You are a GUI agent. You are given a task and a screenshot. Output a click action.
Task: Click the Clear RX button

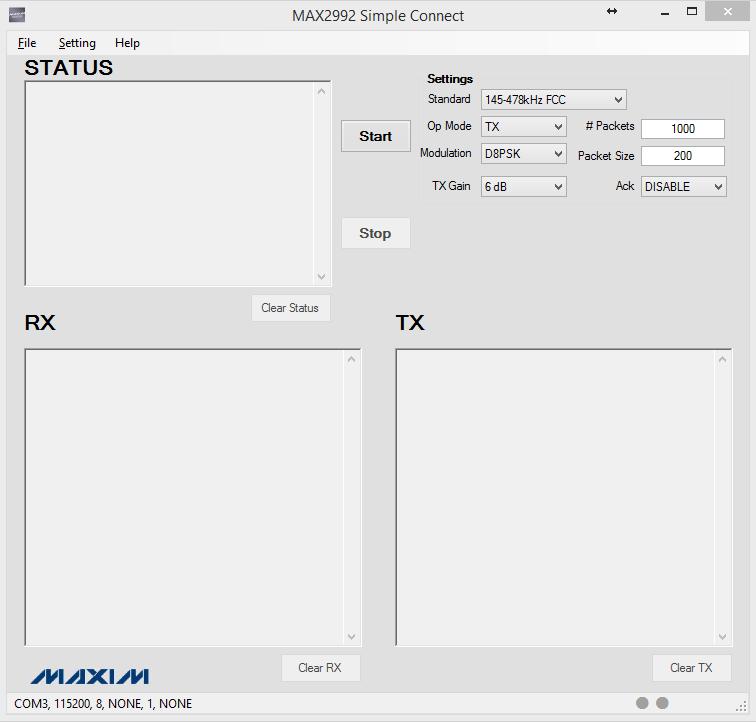coord(320,668)
